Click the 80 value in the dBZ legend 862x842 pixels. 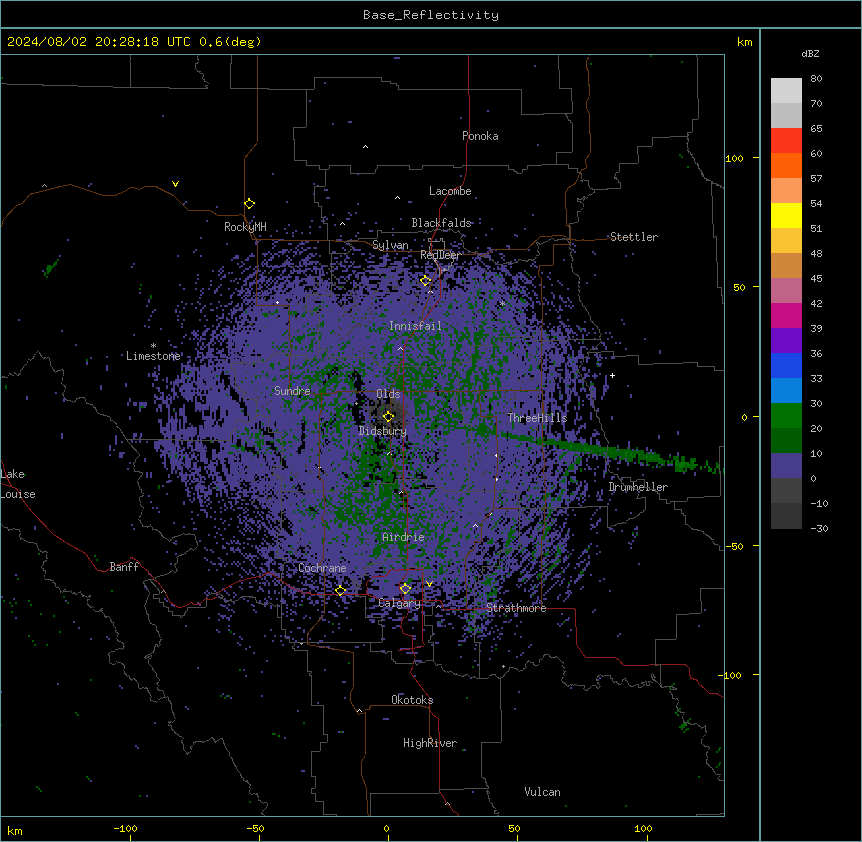pos(816,79)
